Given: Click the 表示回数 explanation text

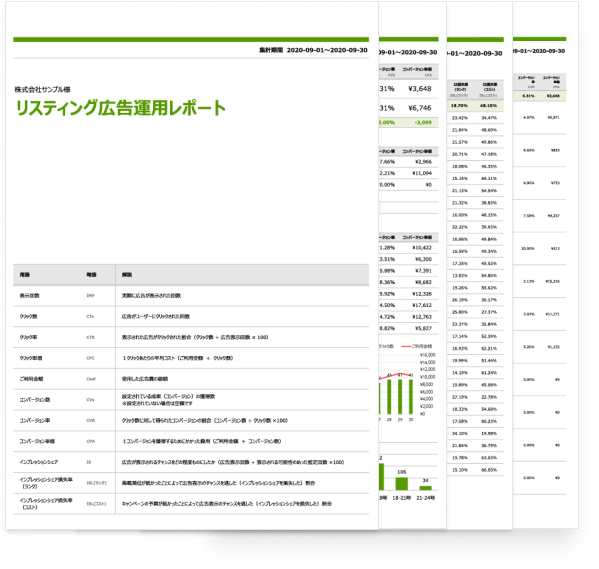Looking at the screenshot, I should [x=151, y=295].
